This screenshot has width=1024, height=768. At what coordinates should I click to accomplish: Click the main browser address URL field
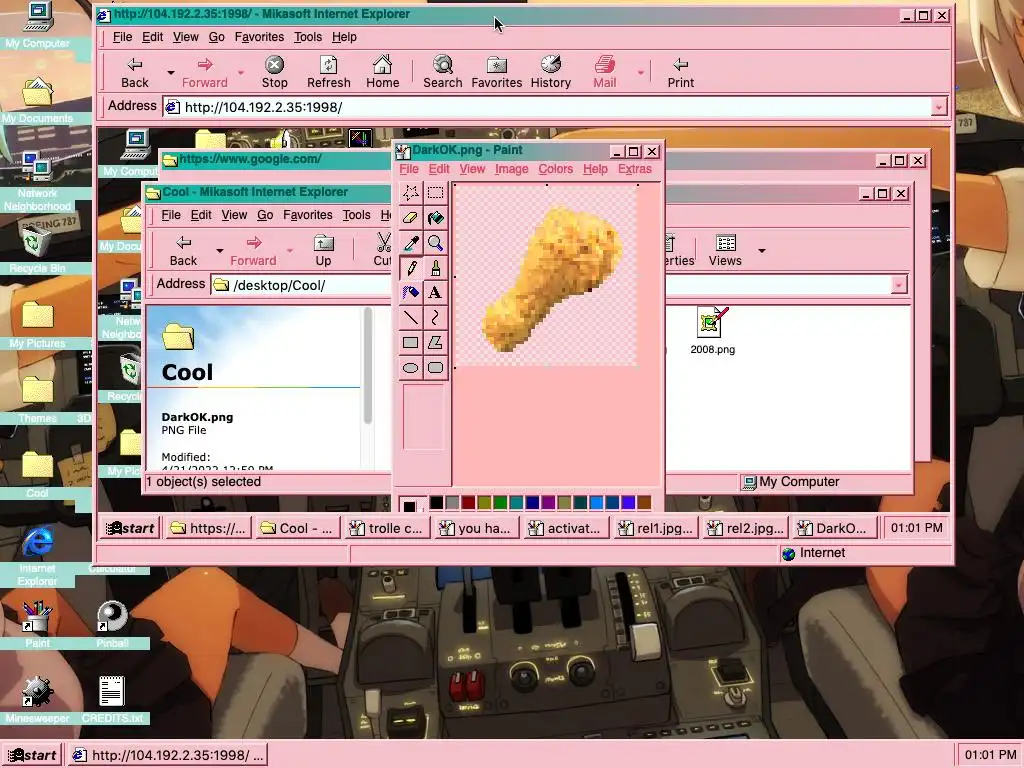[x=547, y=107]
